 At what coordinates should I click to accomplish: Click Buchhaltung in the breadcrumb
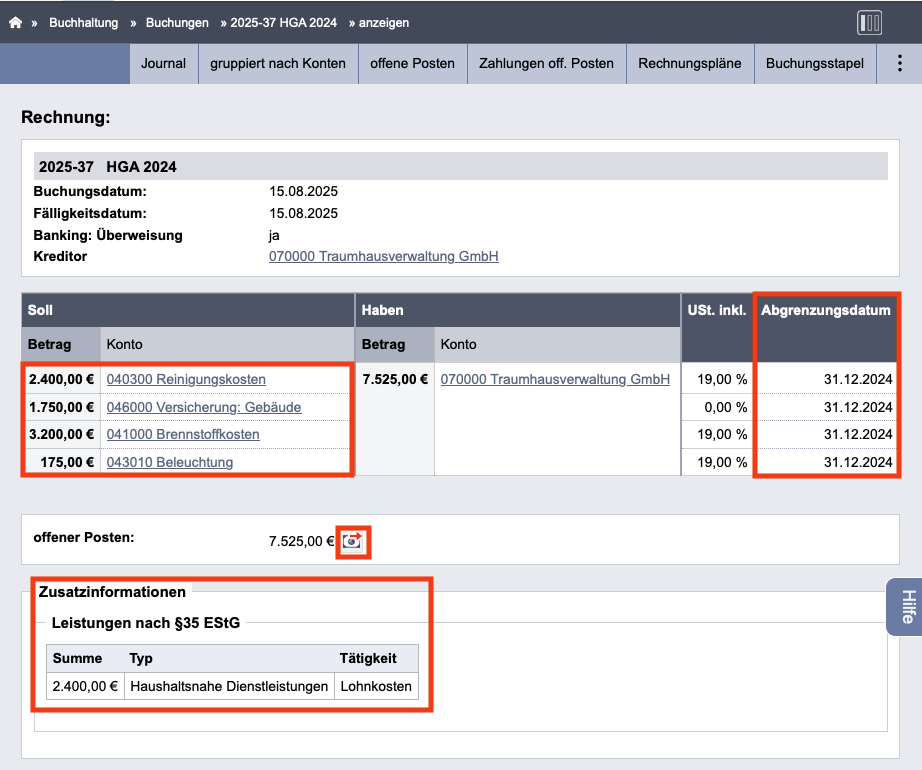(83, 23)
